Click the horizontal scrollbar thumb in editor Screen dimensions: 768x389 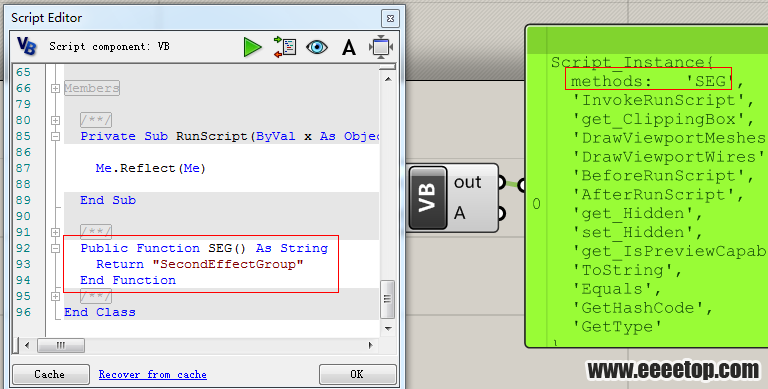point(61,345)
